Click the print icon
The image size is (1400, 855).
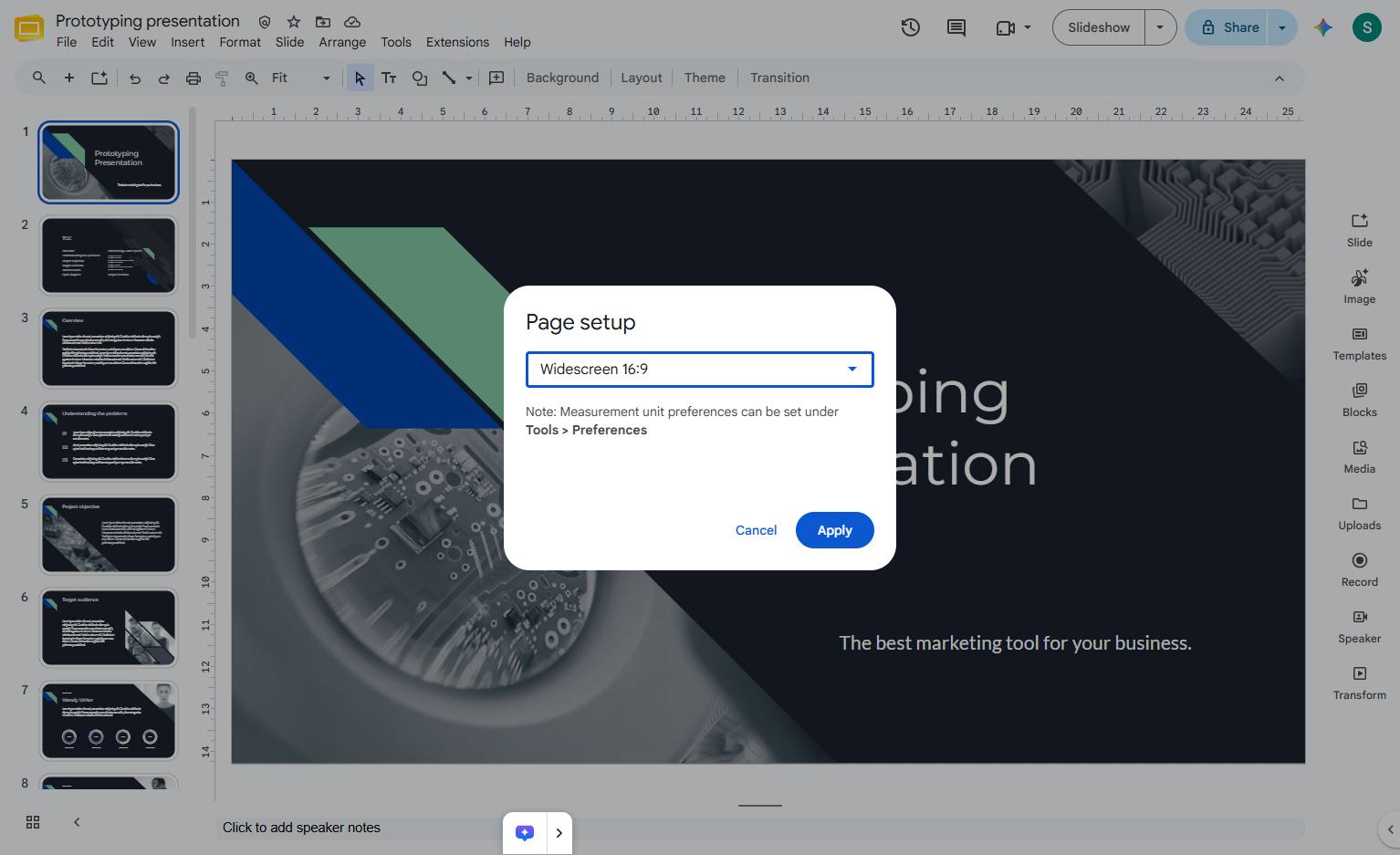(193, 78)
